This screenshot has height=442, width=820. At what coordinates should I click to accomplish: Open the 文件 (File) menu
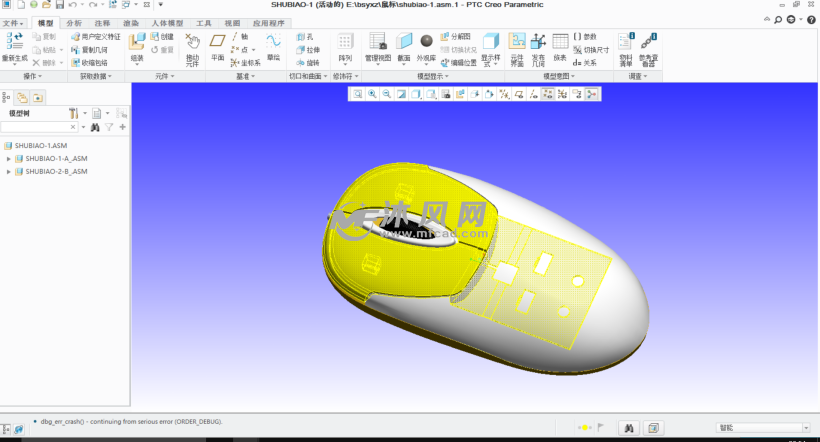pyautogui.click(x=13, y=23)
